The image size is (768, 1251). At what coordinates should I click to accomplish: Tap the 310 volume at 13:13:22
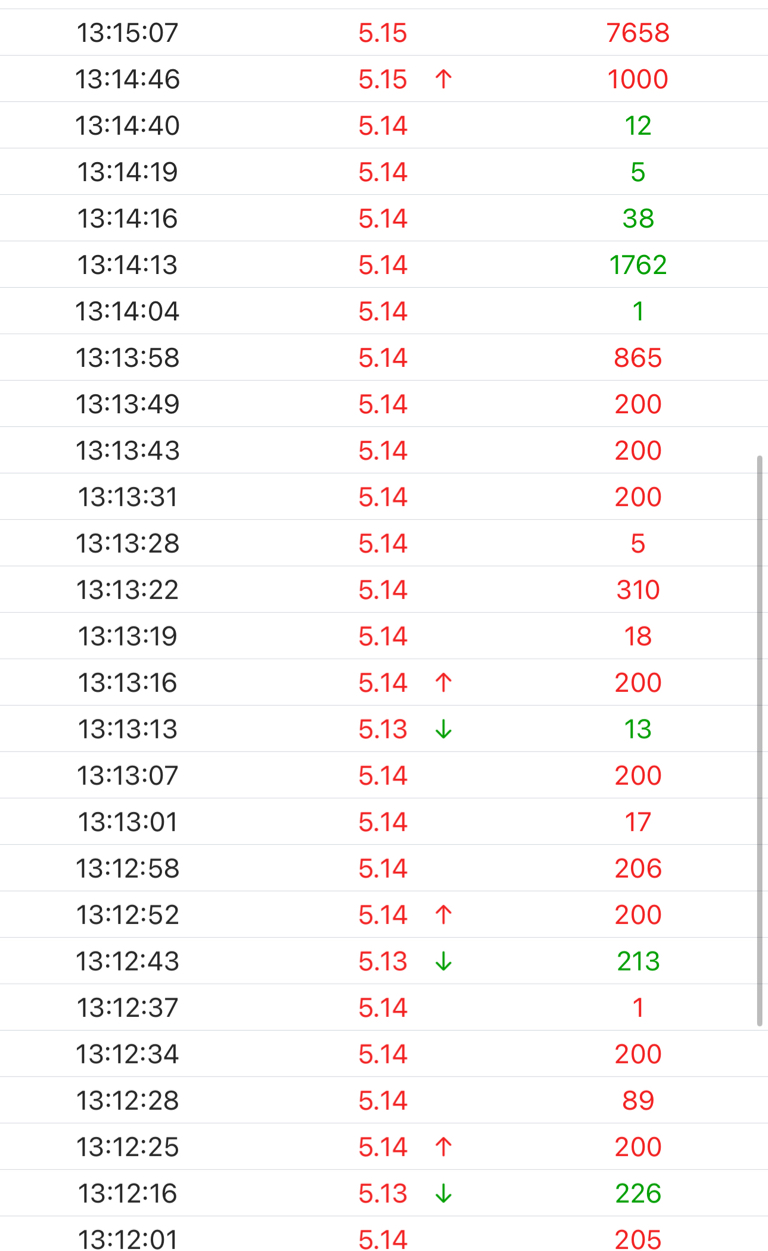pos(638,590)
